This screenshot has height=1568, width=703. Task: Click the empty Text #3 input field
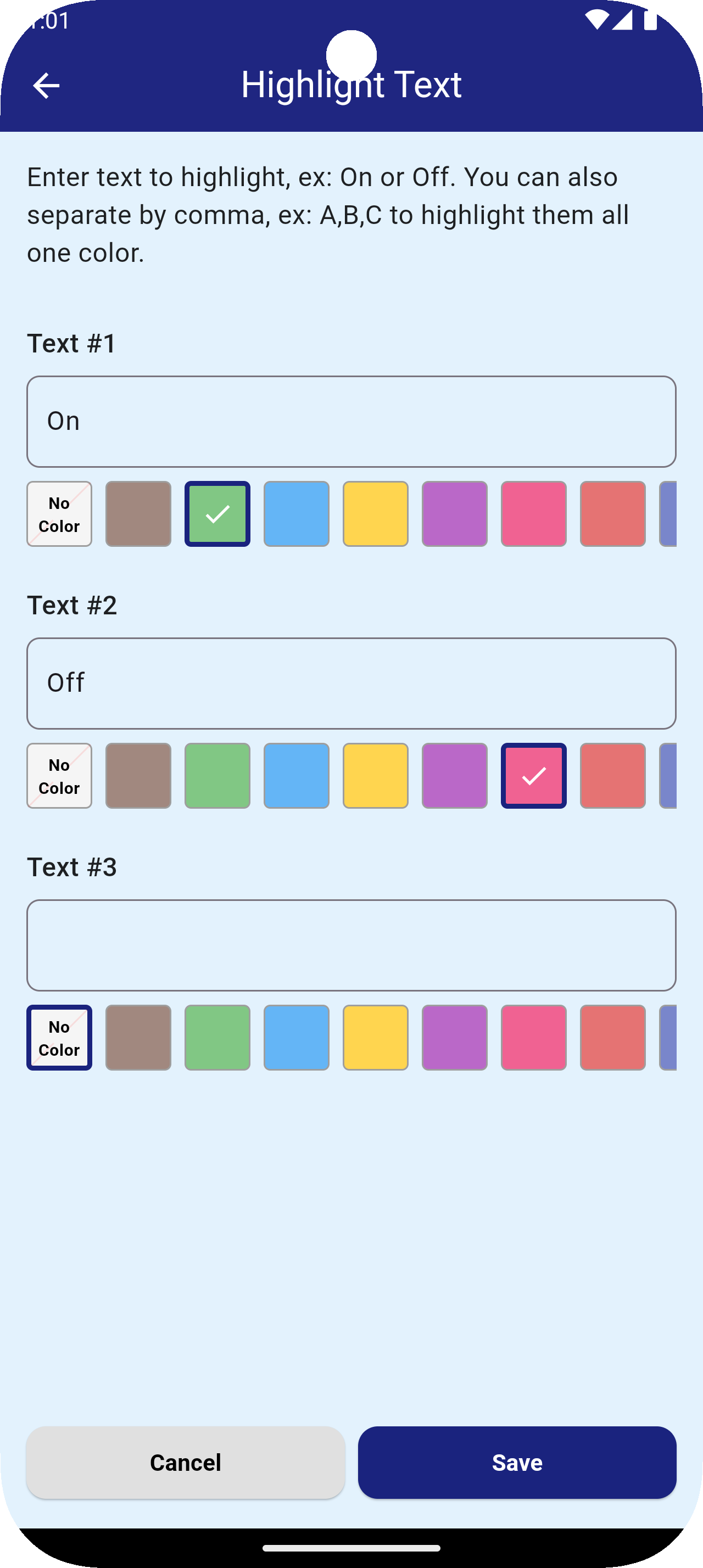coord(351,945)
